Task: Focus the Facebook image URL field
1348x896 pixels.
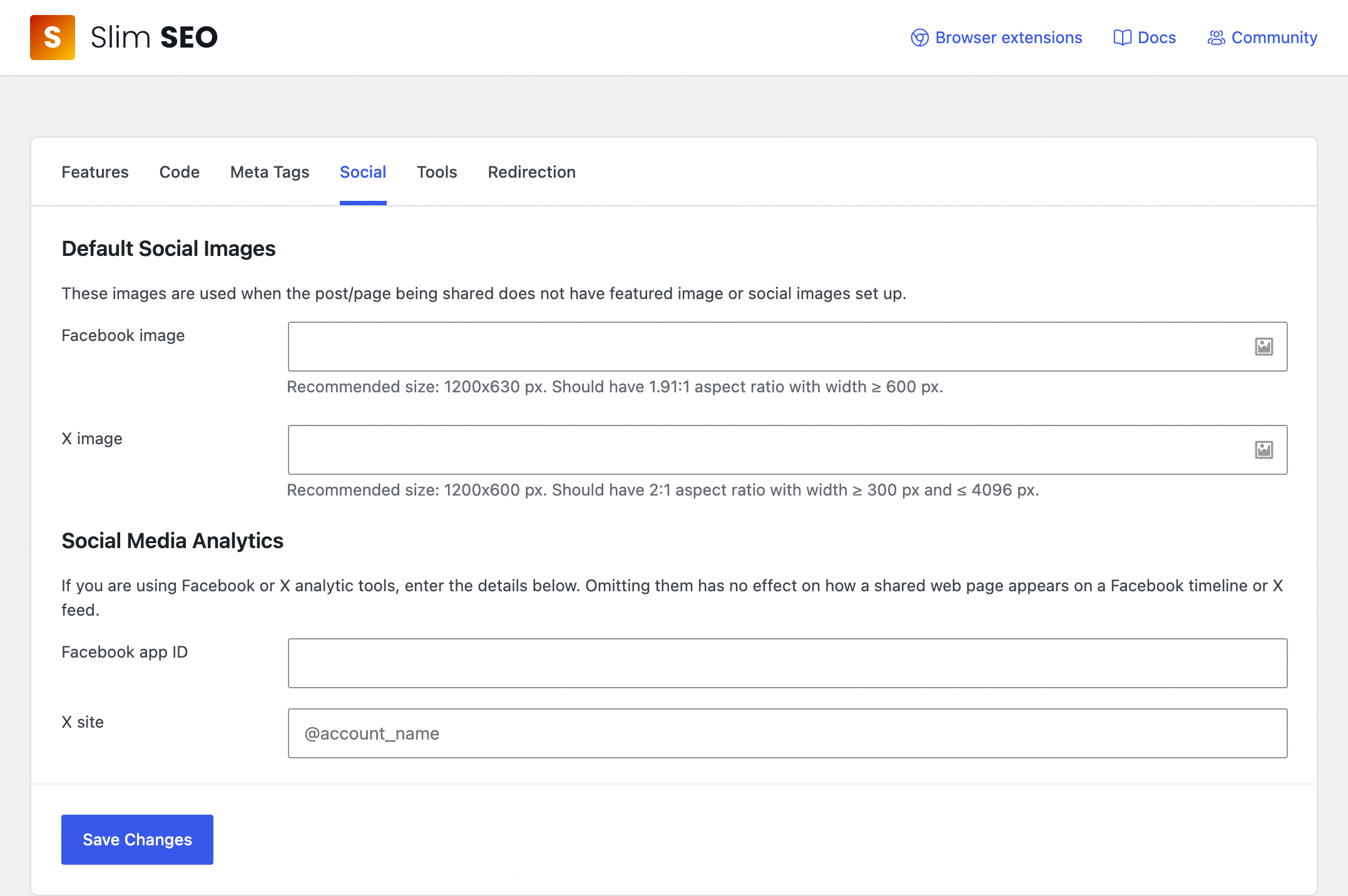Action: (787, 347)
